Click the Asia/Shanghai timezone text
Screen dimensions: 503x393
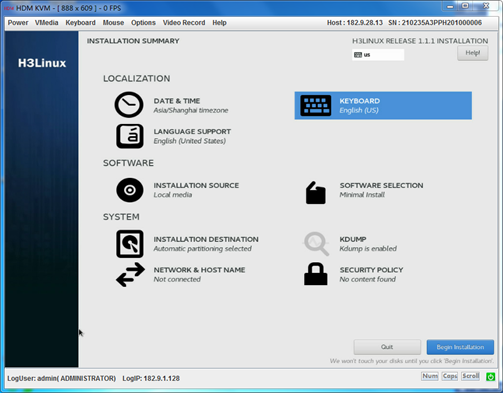191,110
